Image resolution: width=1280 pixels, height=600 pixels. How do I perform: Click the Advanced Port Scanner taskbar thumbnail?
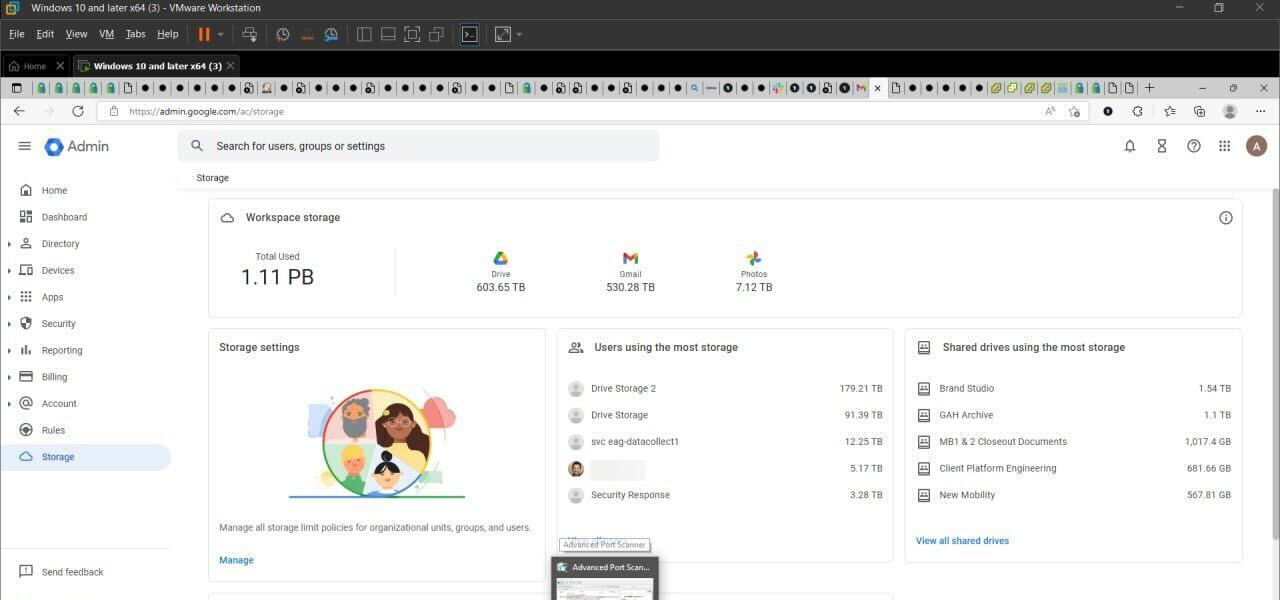click(x=605, y=579)
